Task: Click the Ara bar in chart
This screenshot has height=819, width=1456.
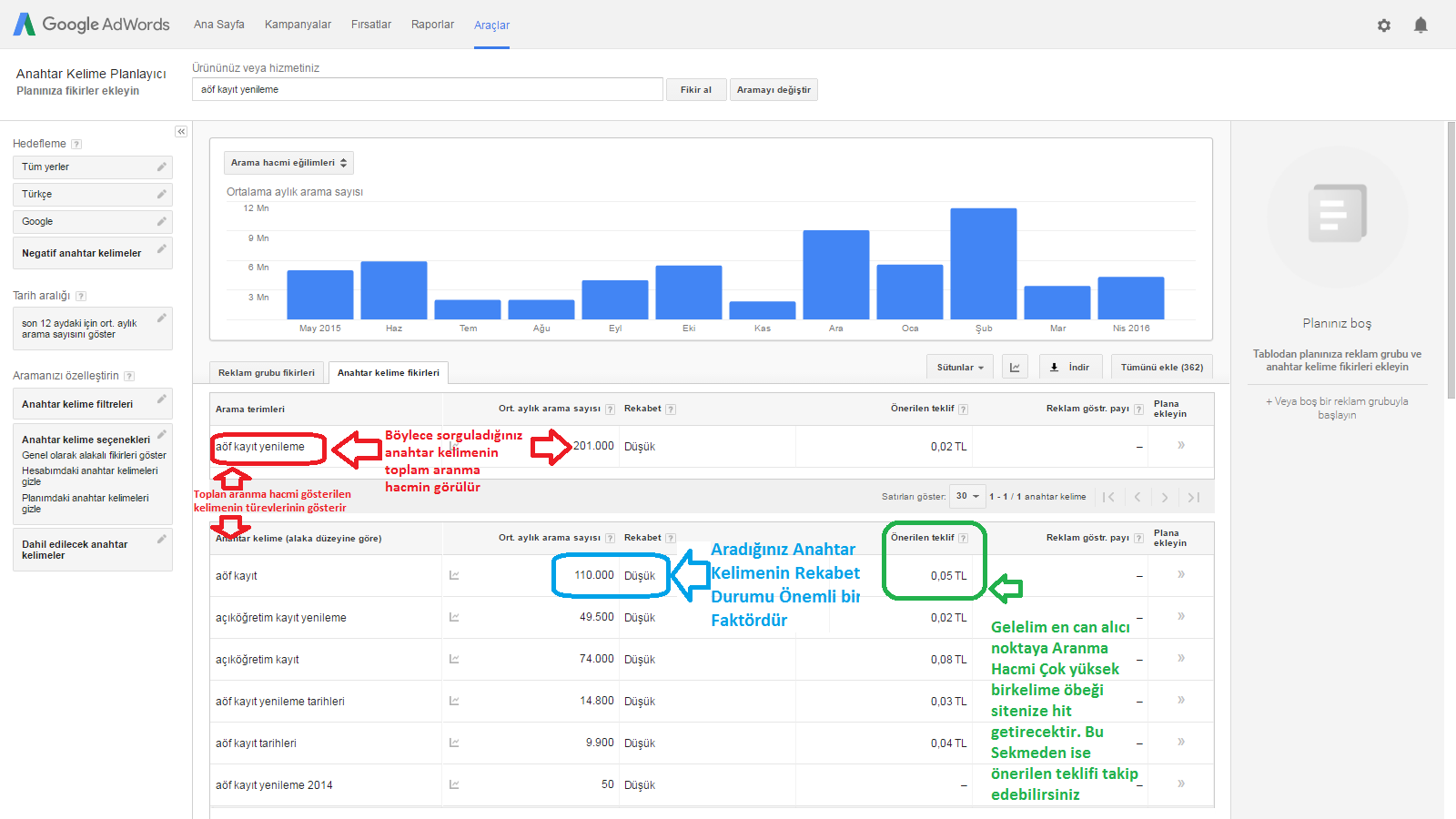Action: [836, 275]
